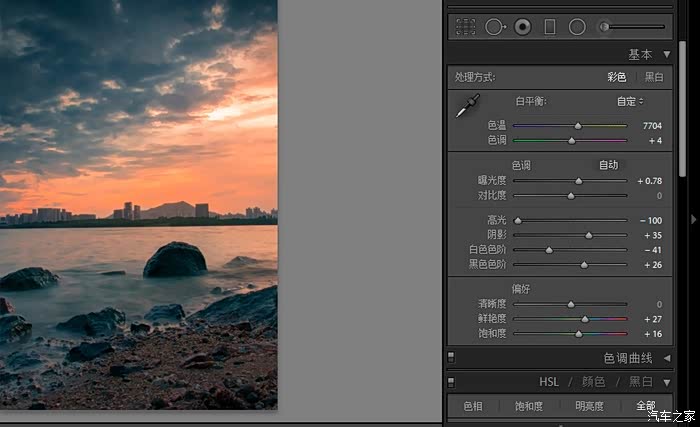Select the Spot Removal tool
The width and height of the screenshot is (700, 427).
tap(494, 27)
